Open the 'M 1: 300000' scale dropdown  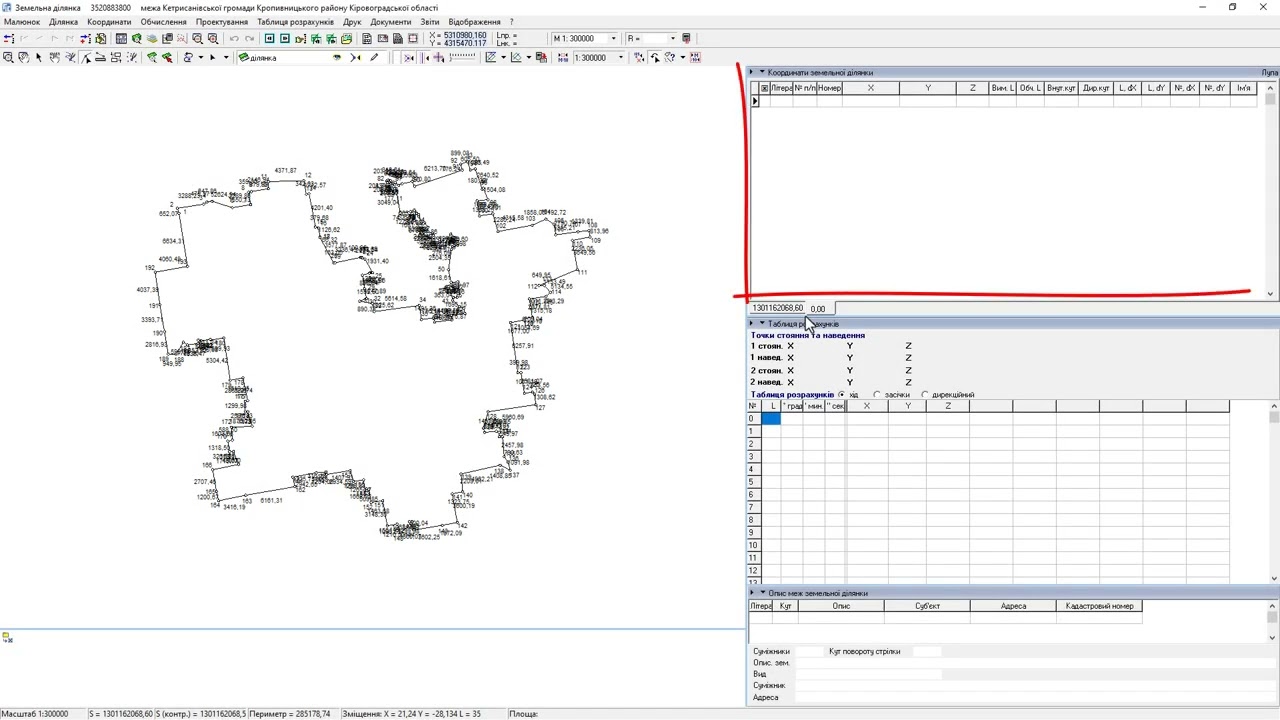click(x=613, y=38)
